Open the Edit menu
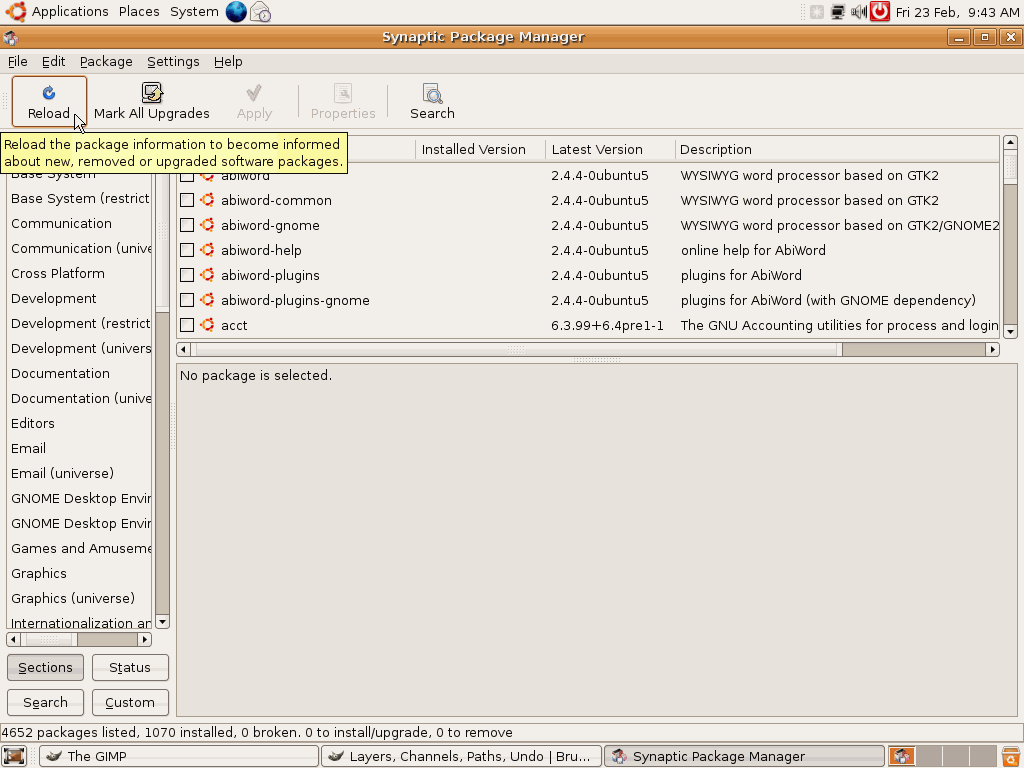 coord(54,61)
